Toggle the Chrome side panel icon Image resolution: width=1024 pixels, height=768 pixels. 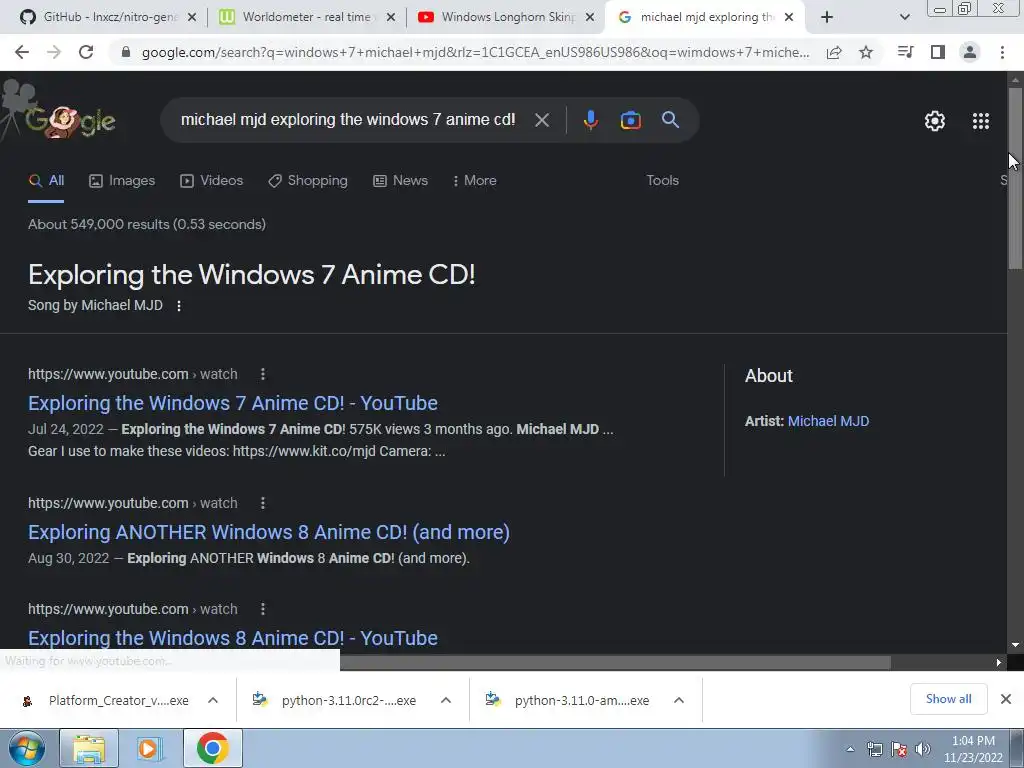pyautogui.click(x=938, y=52)
